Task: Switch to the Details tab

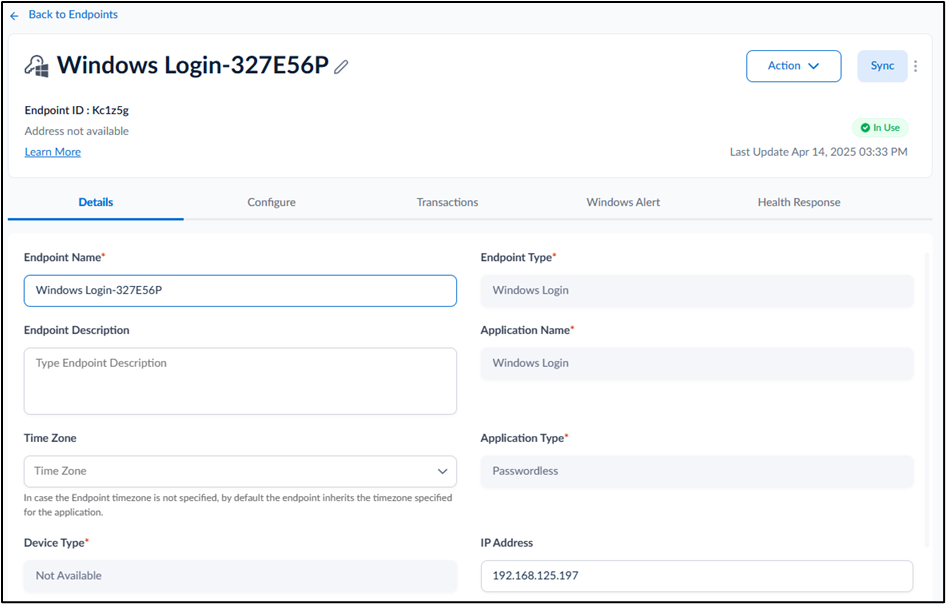Action: pos(96,202)
